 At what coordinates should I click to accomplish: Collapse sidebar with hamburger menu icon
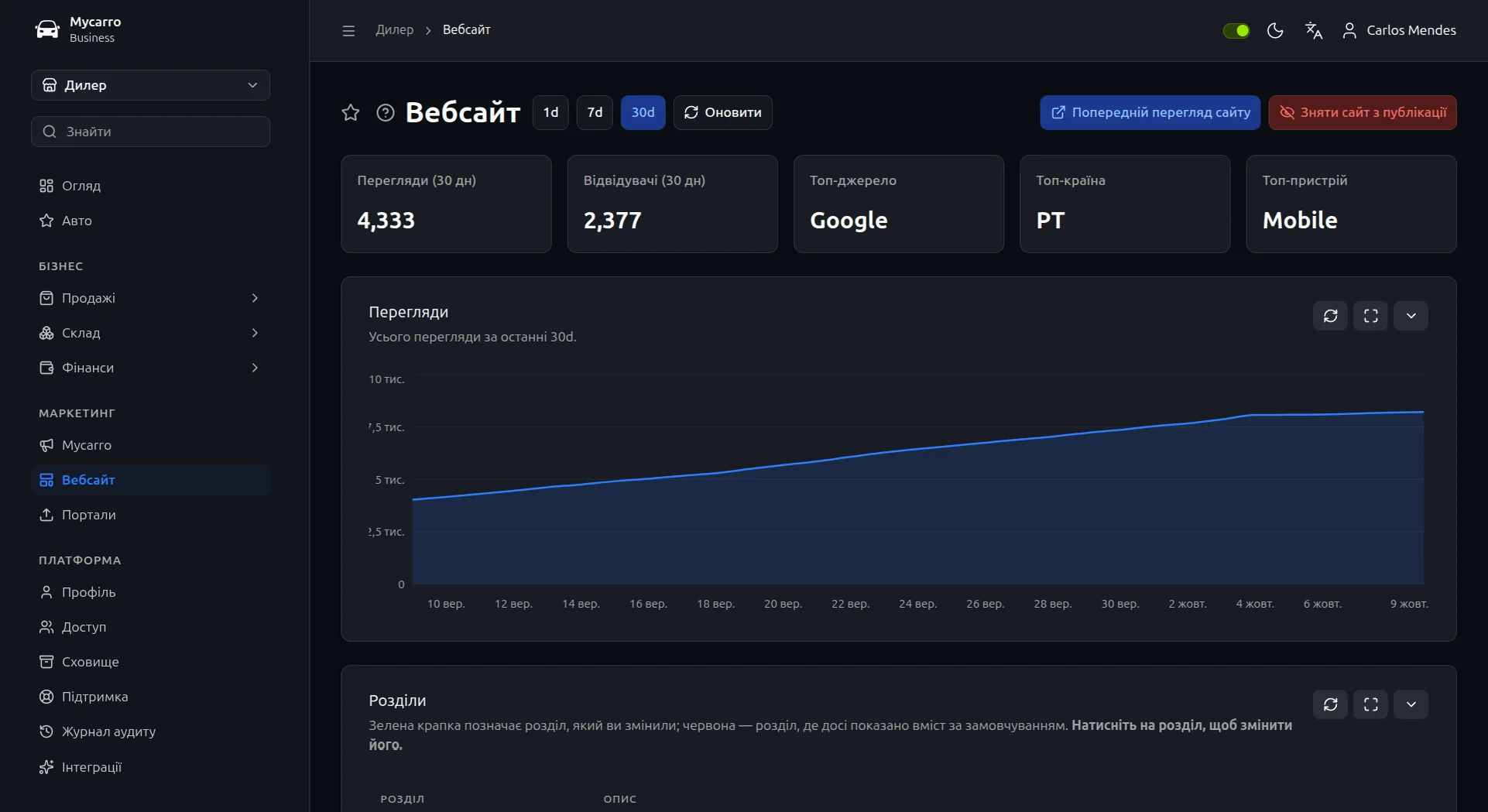348,31
